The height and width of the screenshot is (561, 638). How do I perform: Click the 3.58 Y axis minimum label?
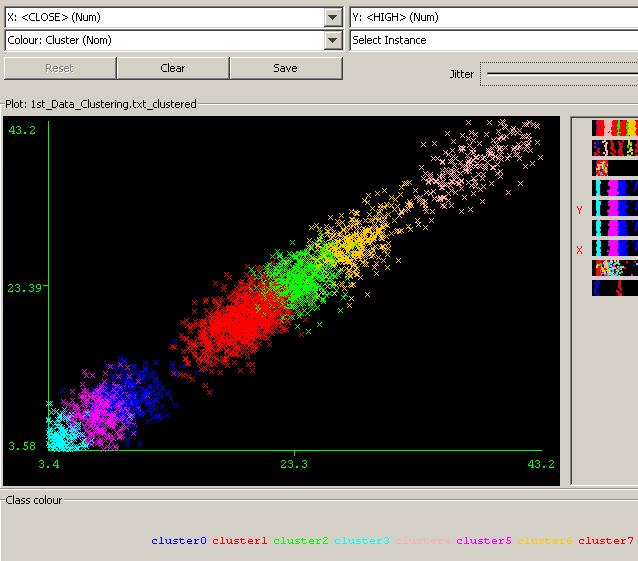(x=22, y=446)
